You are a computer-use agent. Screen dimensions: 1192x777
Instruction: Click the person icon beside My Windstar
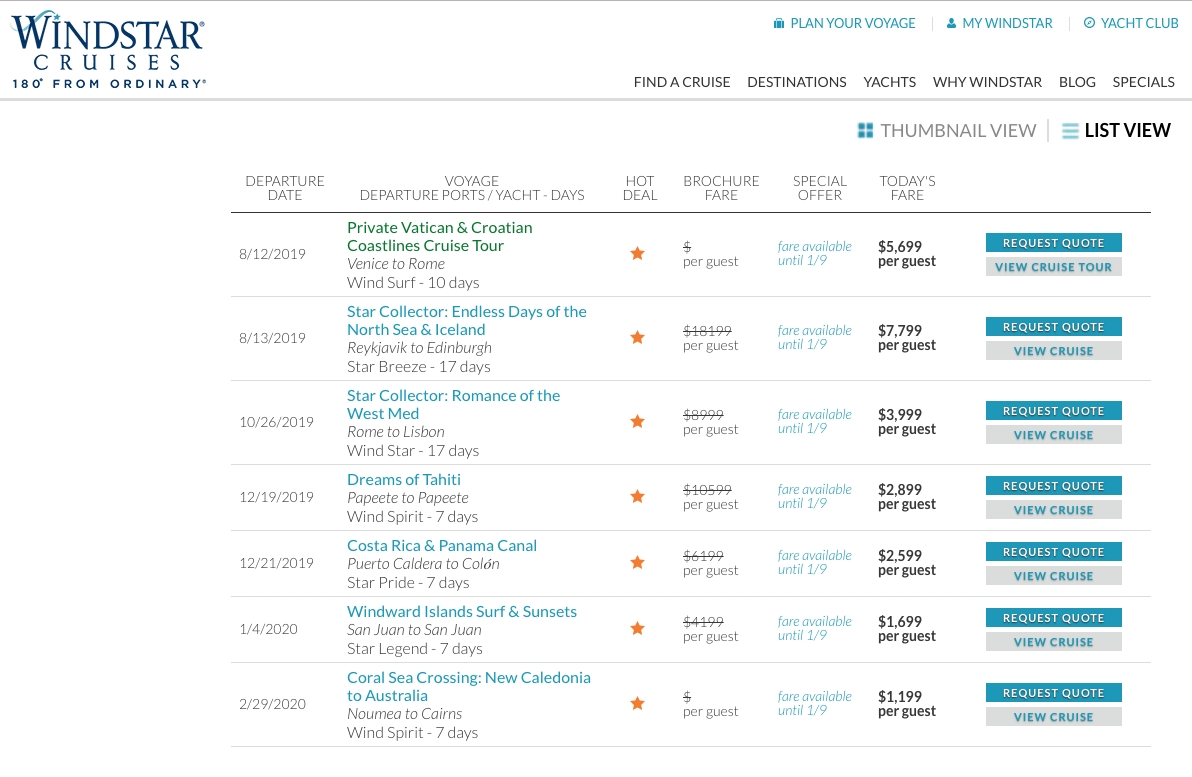pyautogui.click(x=951, y=24)
